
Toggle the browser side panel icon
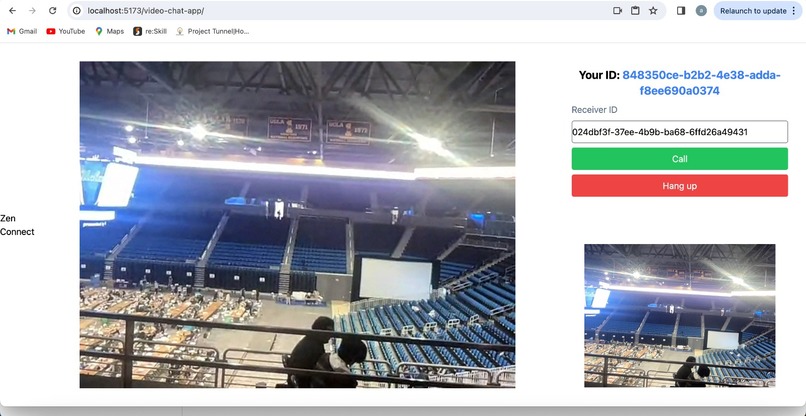681,11
